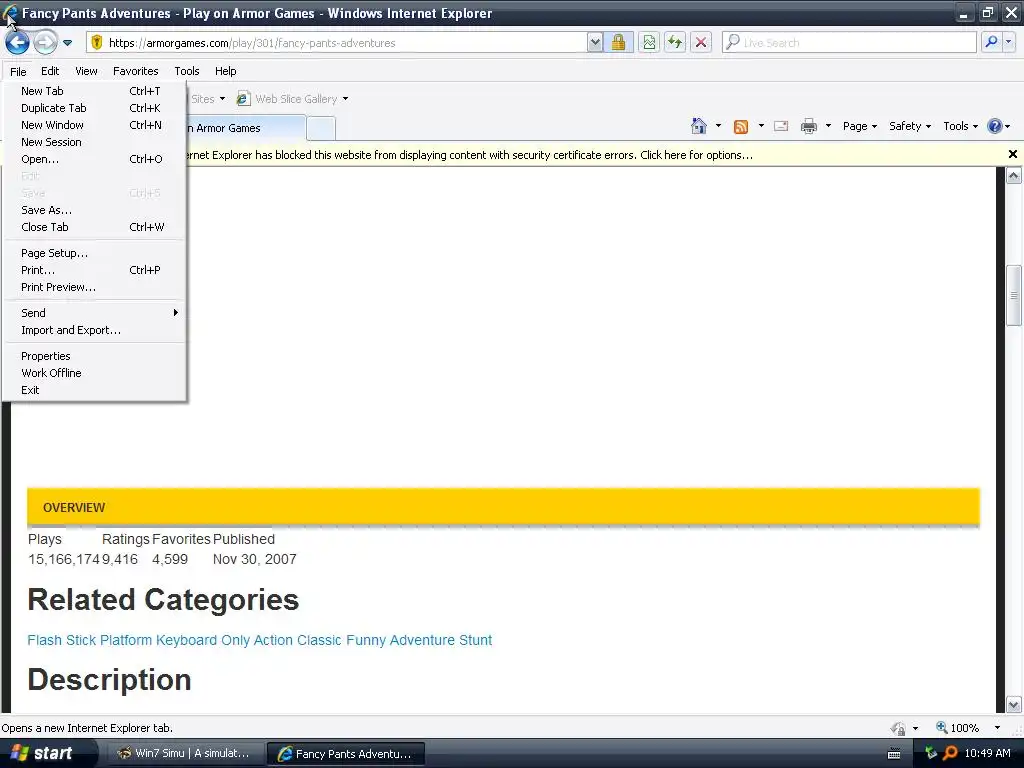Choose Import and Export... menu entry
The image size is (1024, 768).
[94, 330]
